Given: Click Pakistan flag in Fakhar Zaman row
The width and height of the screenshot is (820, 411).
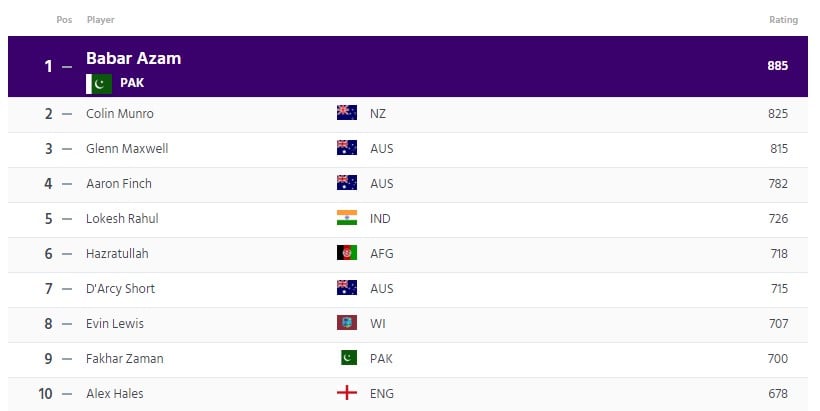Looking at the screenshot, I should [x=347, y=358].
